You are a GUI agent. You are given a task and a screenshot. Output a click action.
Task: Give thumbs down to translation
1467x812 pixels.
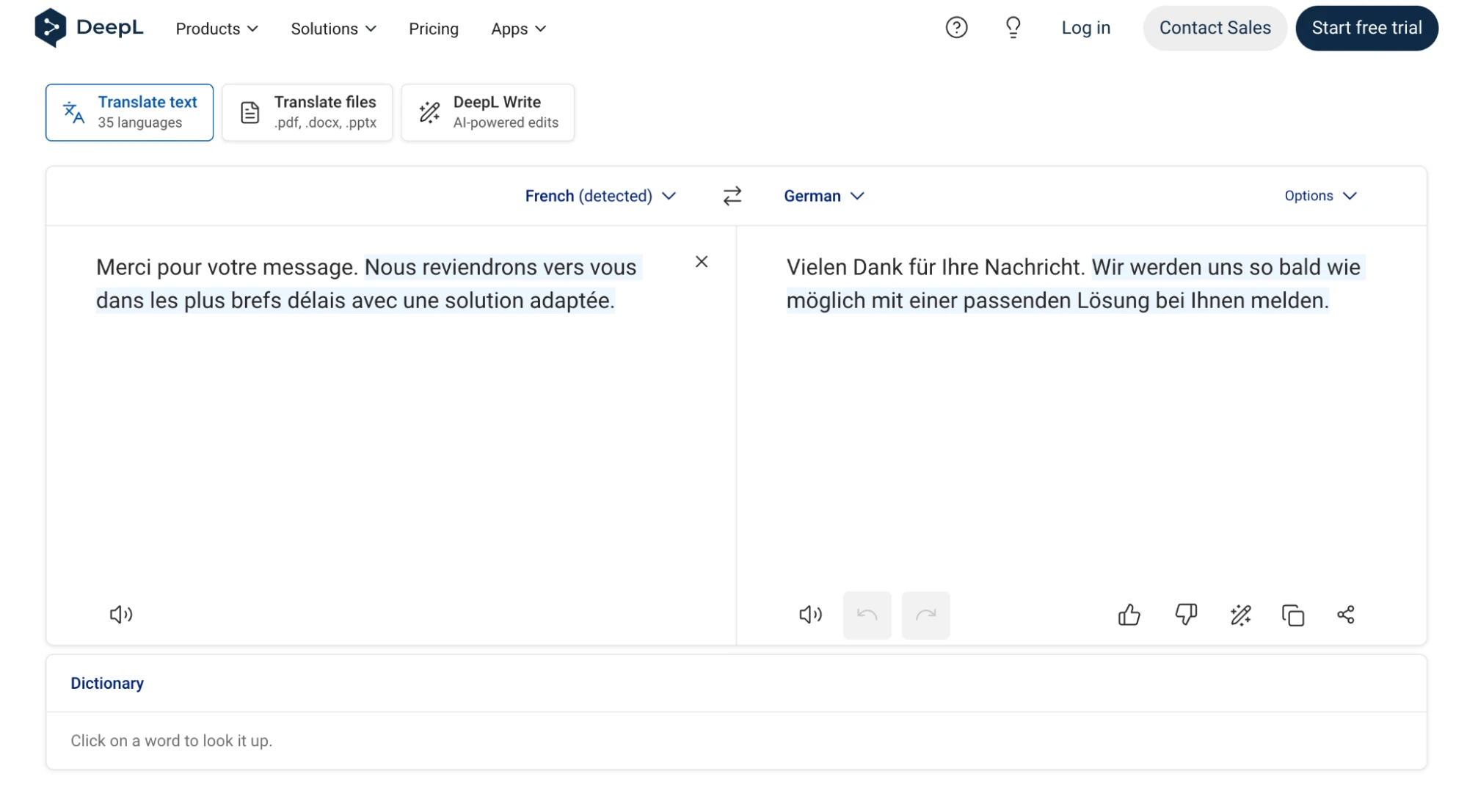1185,614
